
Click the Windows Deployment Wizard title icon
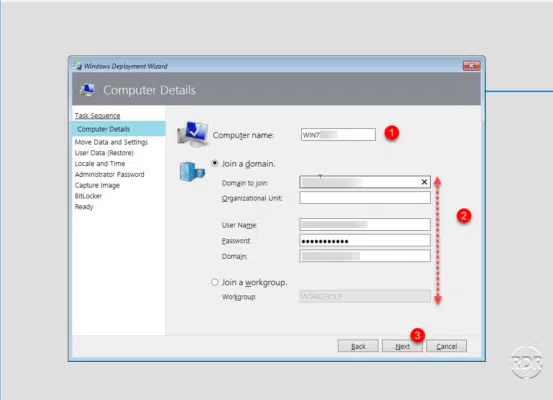tap(78, 66)
